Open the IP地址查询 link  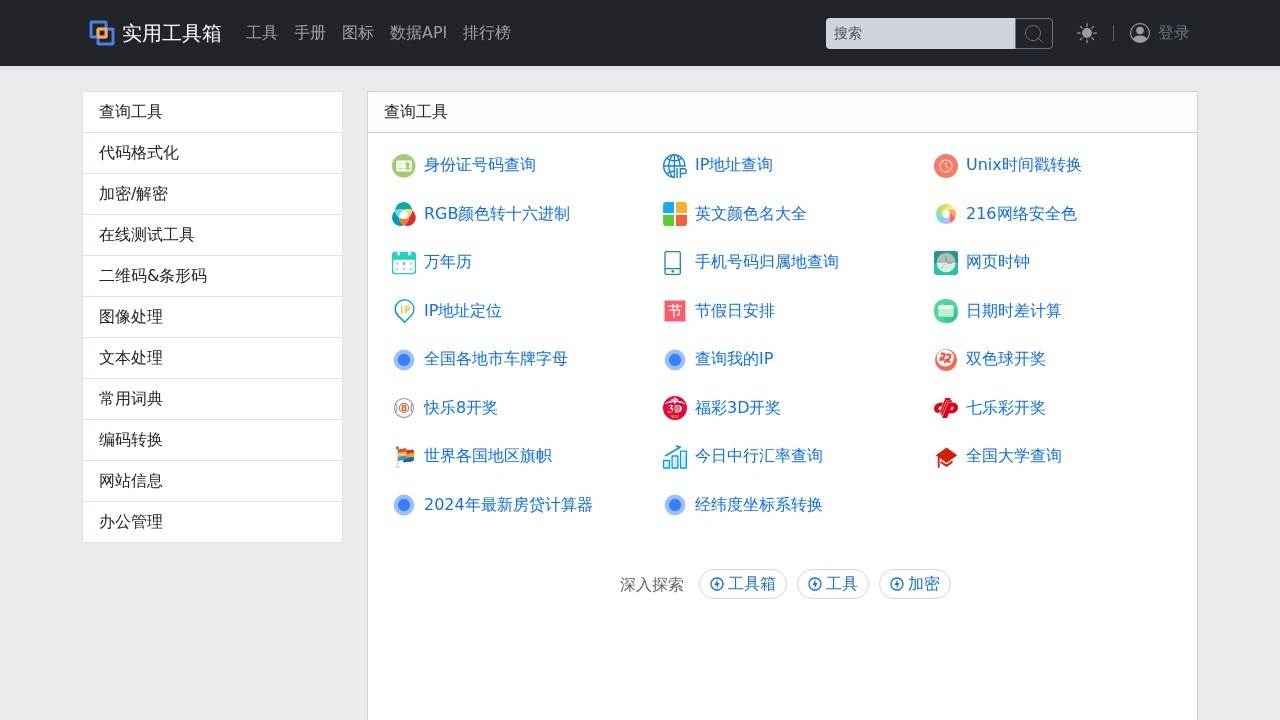tap(735, 165)
